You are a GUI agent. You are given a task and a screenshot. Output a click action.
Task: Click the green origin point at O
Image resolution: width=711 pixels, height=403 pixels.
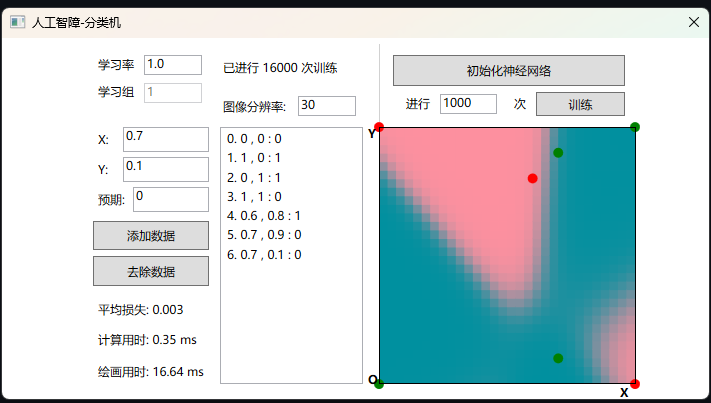[379, 384]
